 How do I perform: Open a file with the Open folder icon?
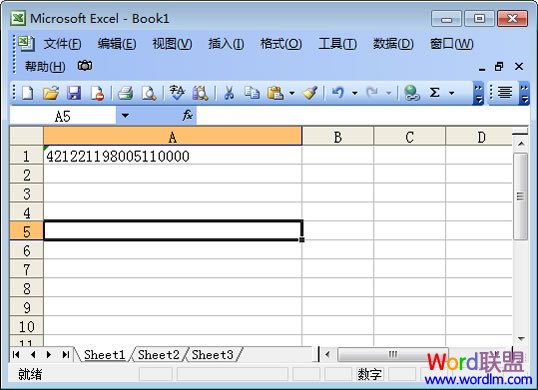tap(51, 93)
